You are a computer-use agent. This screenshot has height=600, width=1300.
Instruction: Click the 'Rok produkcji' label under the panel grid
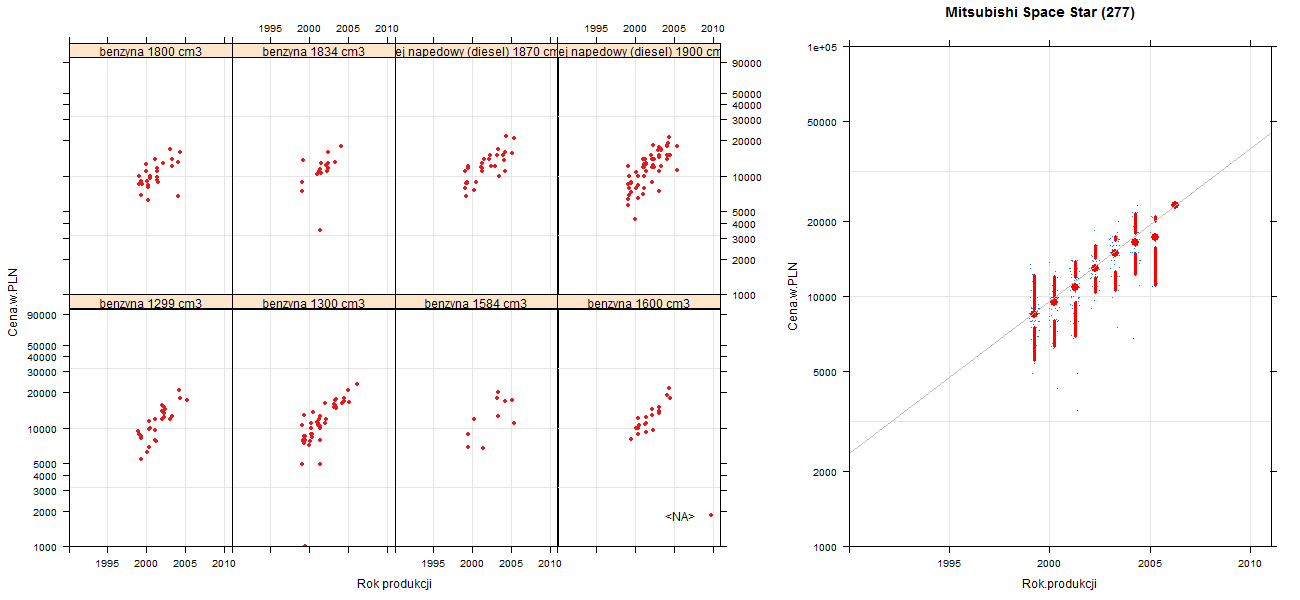(394, 584)
